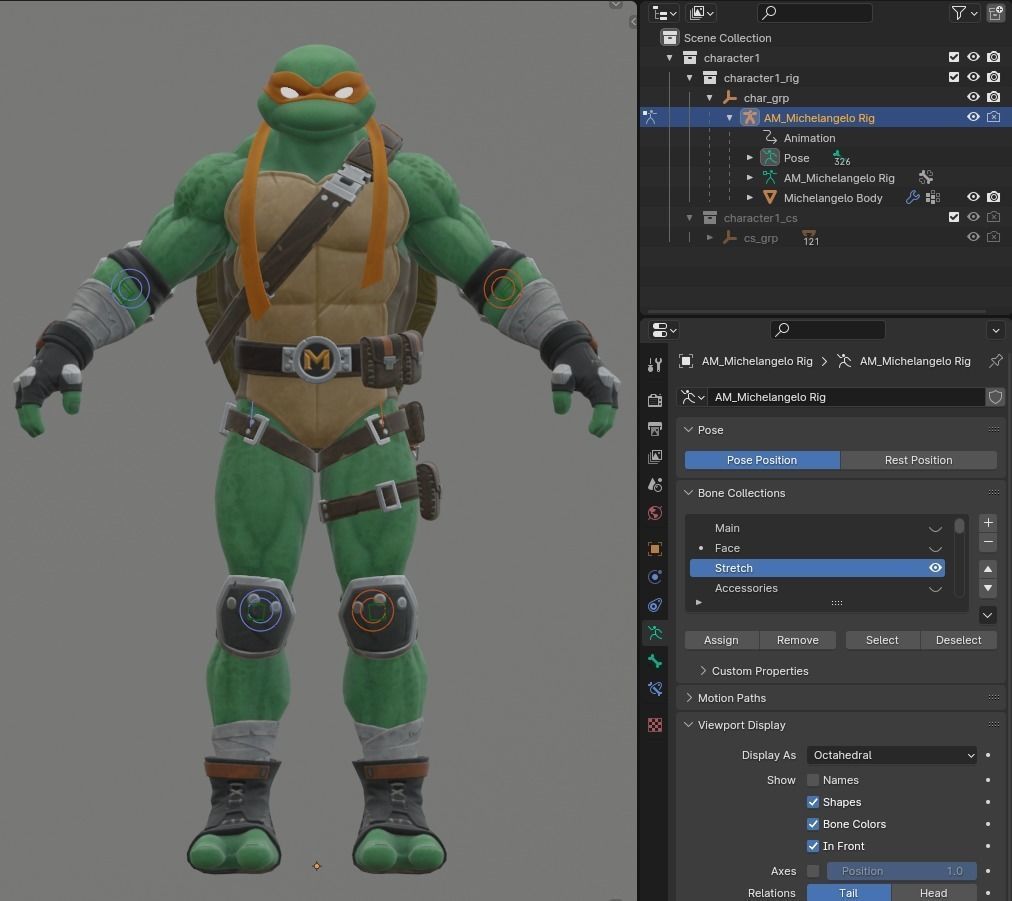Open the Armature Data properties tab
The width and height of the screenshot is (1012, 901).
(654, 633)
